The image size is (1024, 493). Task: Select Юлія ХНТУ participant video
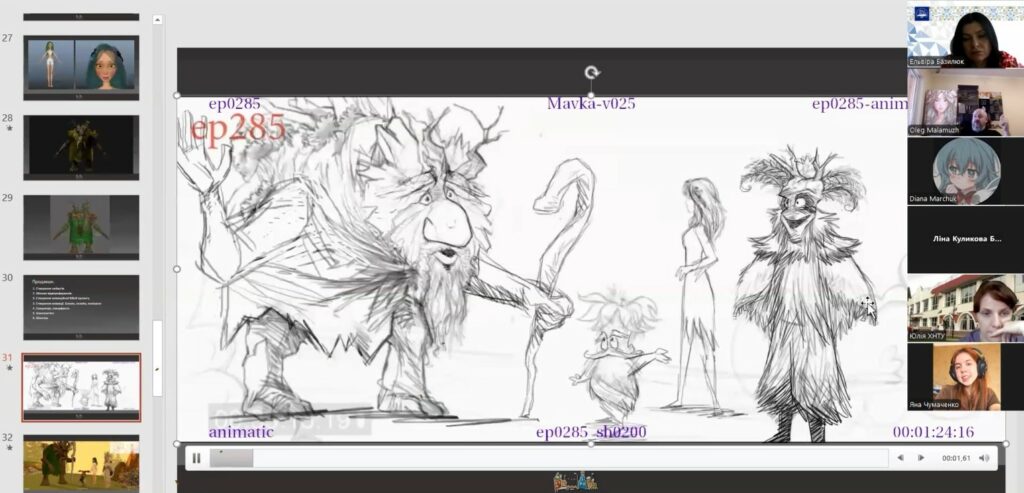965,308
